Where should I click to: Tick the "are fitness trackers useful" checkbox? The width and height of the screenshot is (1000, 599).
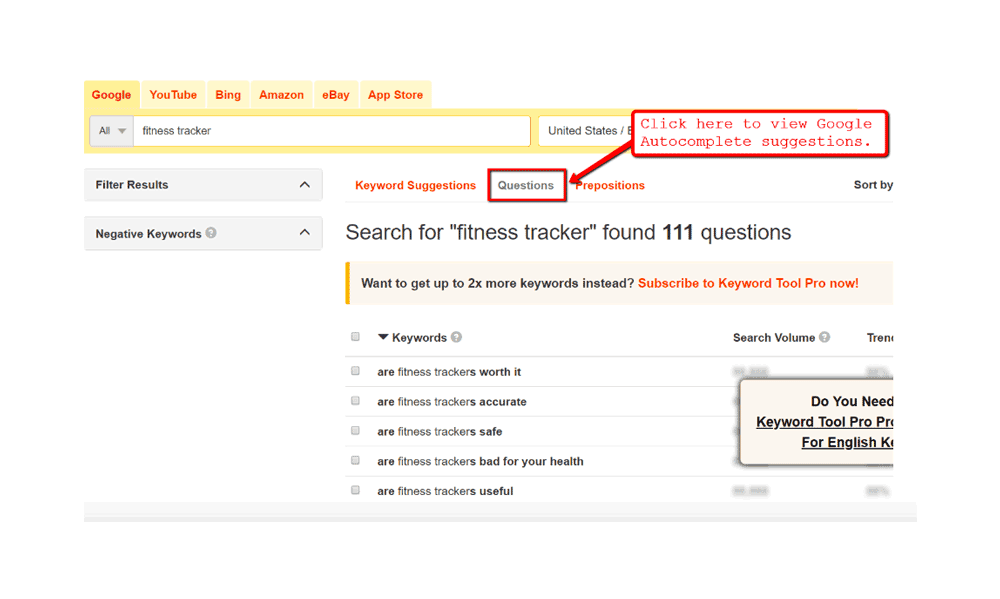355,491
